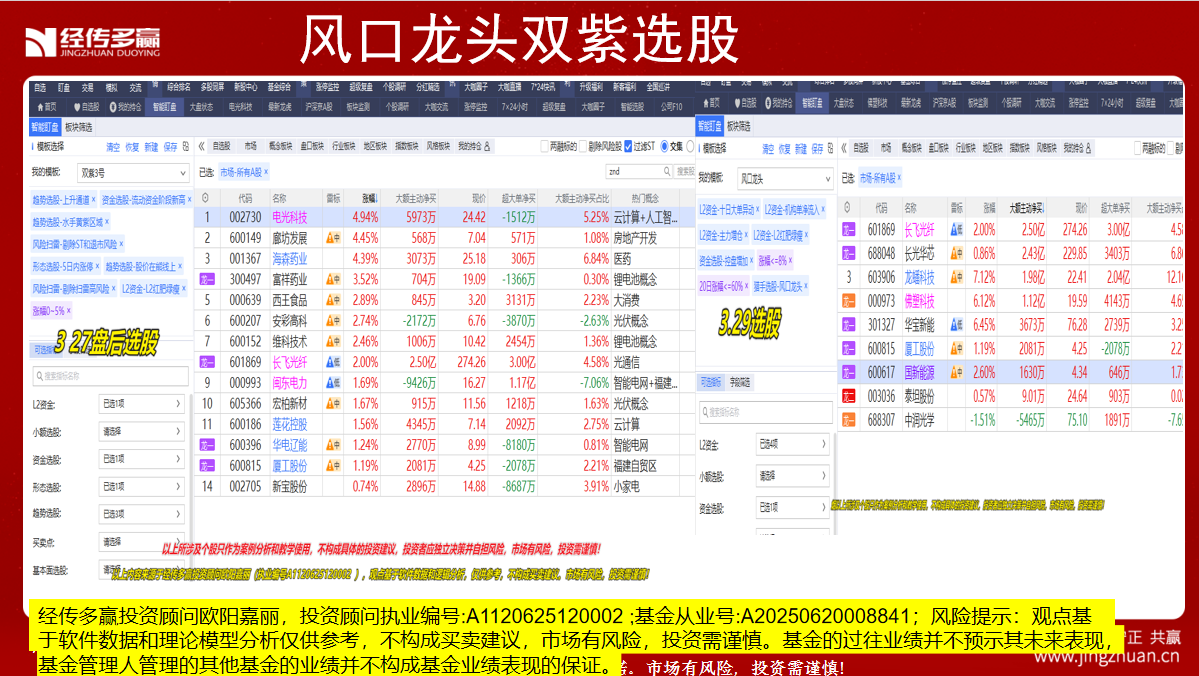Screen dimensions: 1199x676
Task: Select the 交集 radio button
Action: click(x=663, y=146)
